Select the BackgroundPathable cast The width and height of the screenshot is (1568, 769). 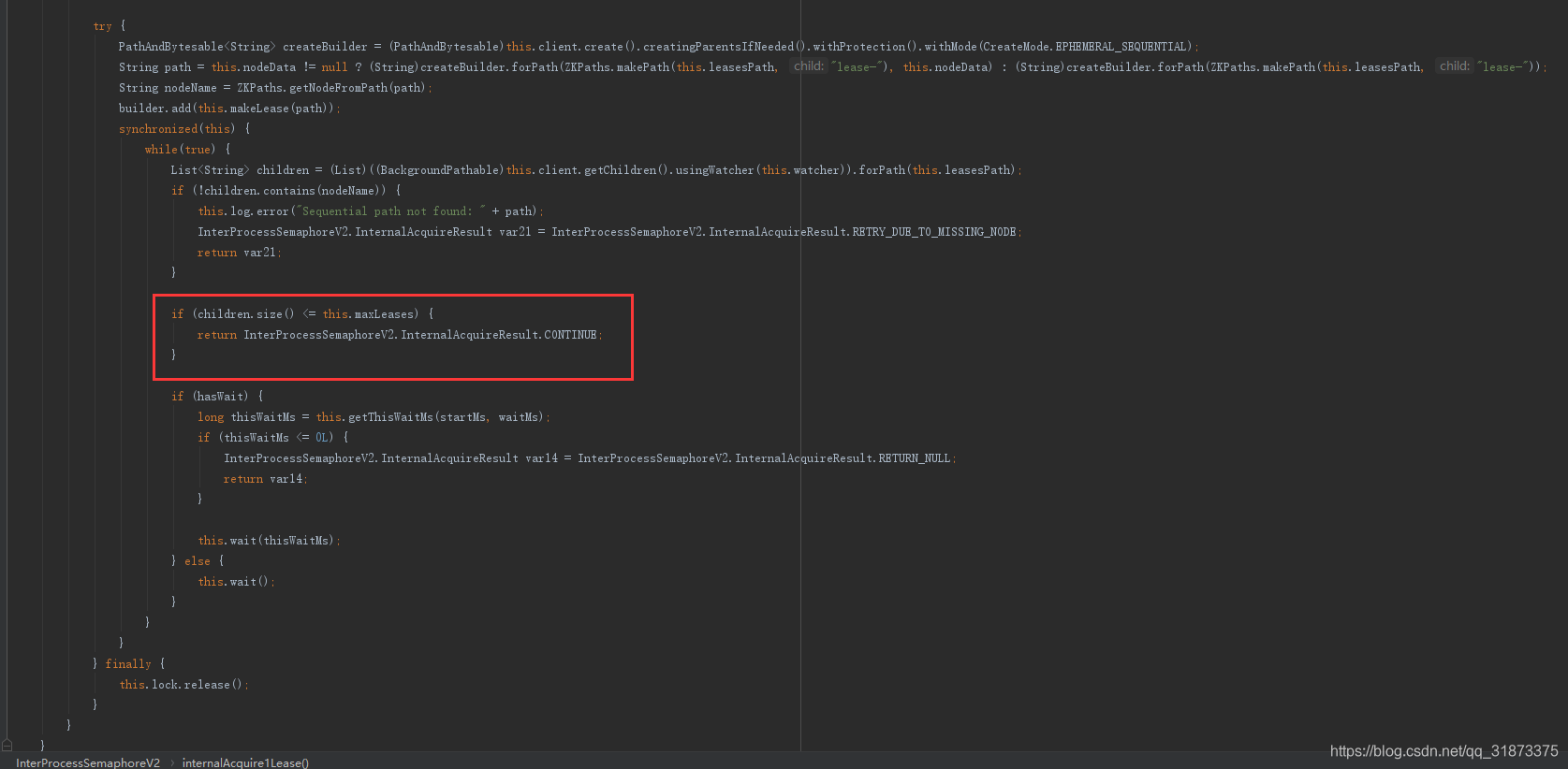(x=440, y=170)
